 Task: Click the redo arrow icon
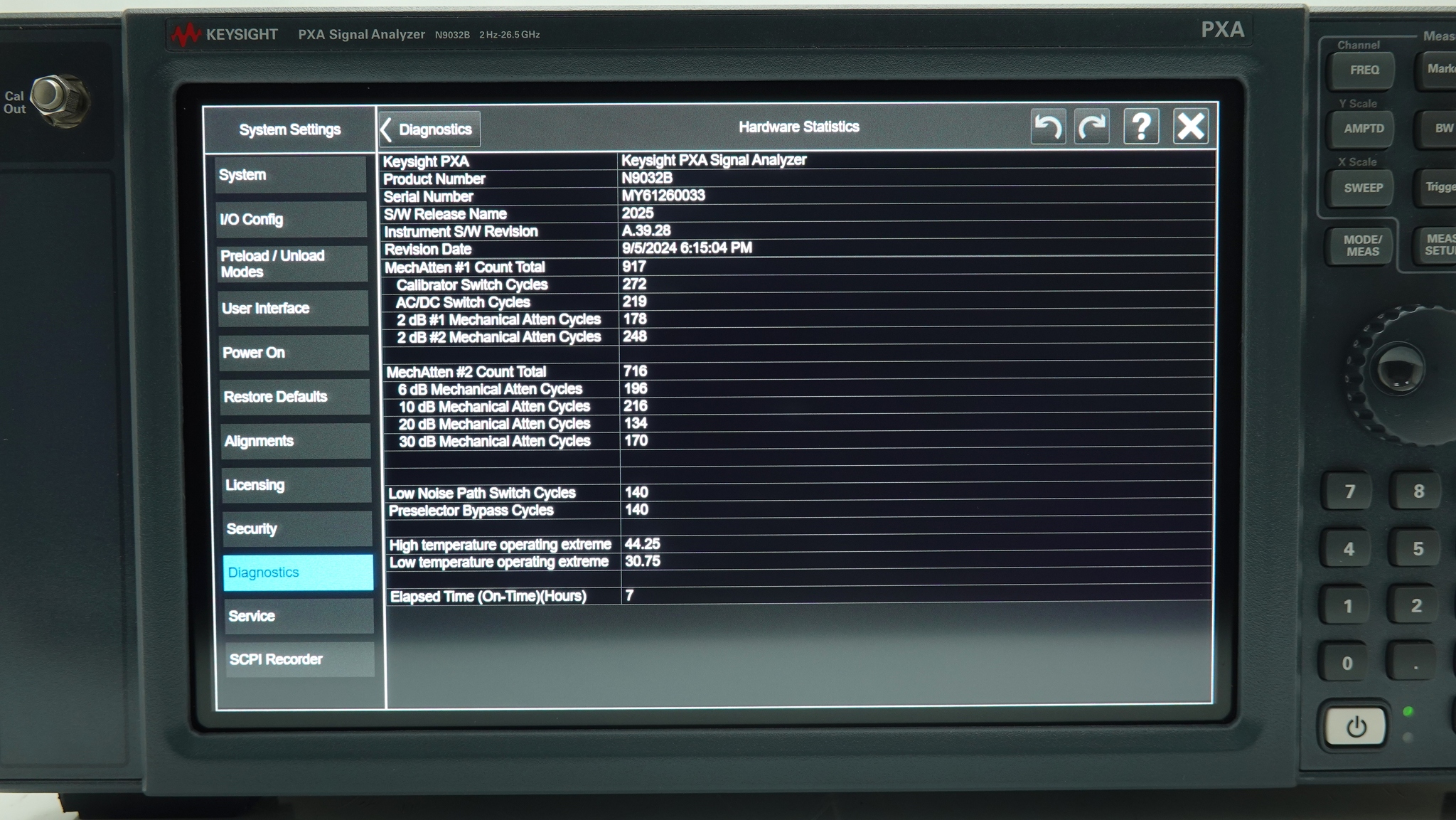tap(1092, 127)
